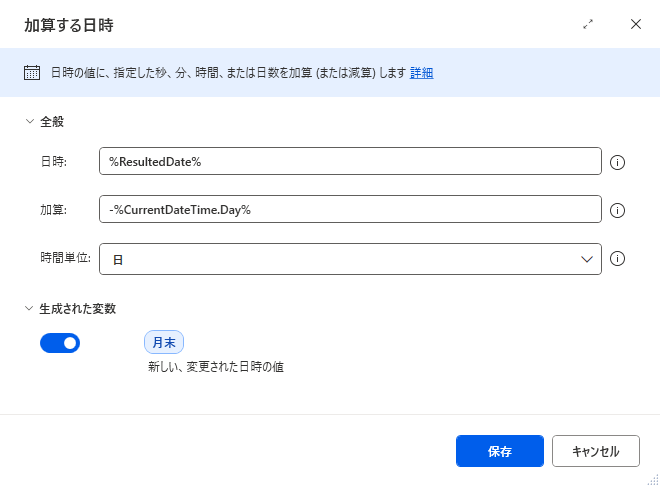Collapse the 生成された変数 section chevron
This screenshot has height=487, width=660.
29,308
